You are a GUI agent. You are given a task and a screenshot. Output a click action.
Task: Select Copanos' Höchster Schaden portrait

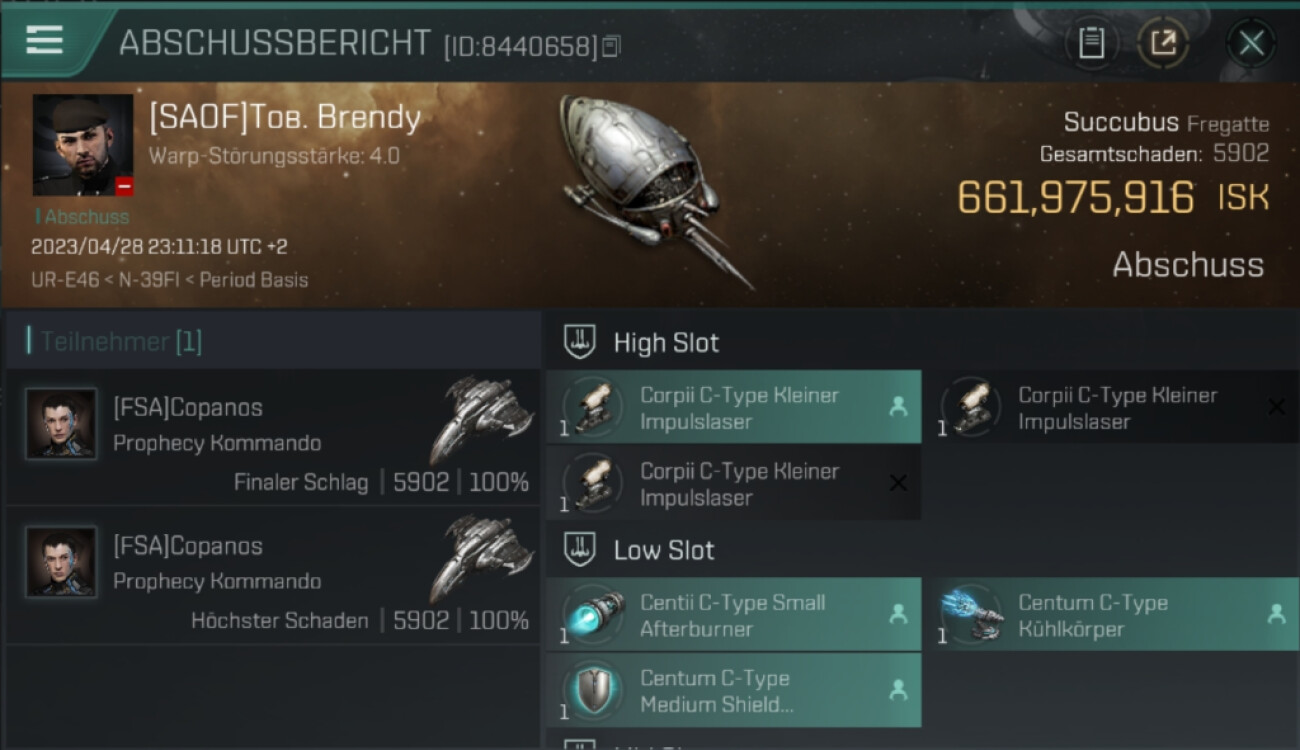click(x=61, y=562)
